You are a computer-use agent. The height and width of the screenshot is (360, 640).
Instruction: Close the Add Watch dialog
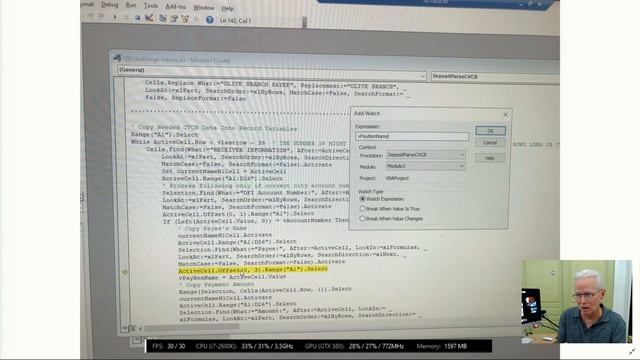505,115
